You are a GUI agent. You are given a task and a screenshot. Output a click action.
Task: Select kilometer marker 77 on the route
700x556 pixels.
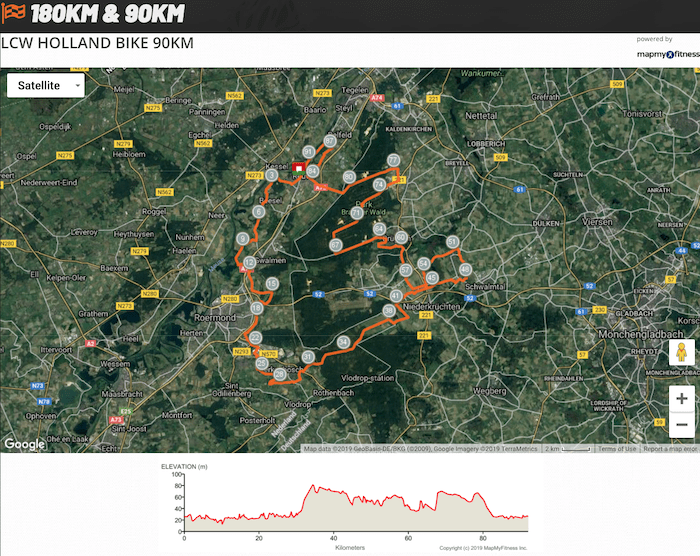[393, 160]
